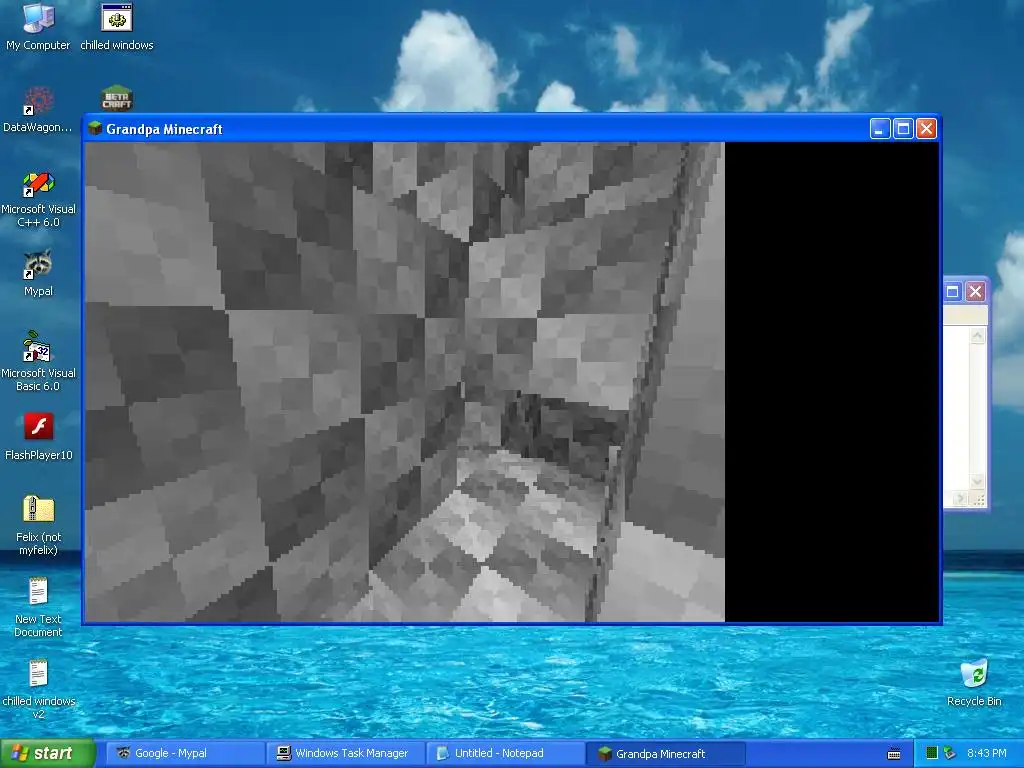This screenshot has width=1024, height=768.
Task: Switch to Windows Task Manager taskbar button
Action: click(x=345, y=753)
